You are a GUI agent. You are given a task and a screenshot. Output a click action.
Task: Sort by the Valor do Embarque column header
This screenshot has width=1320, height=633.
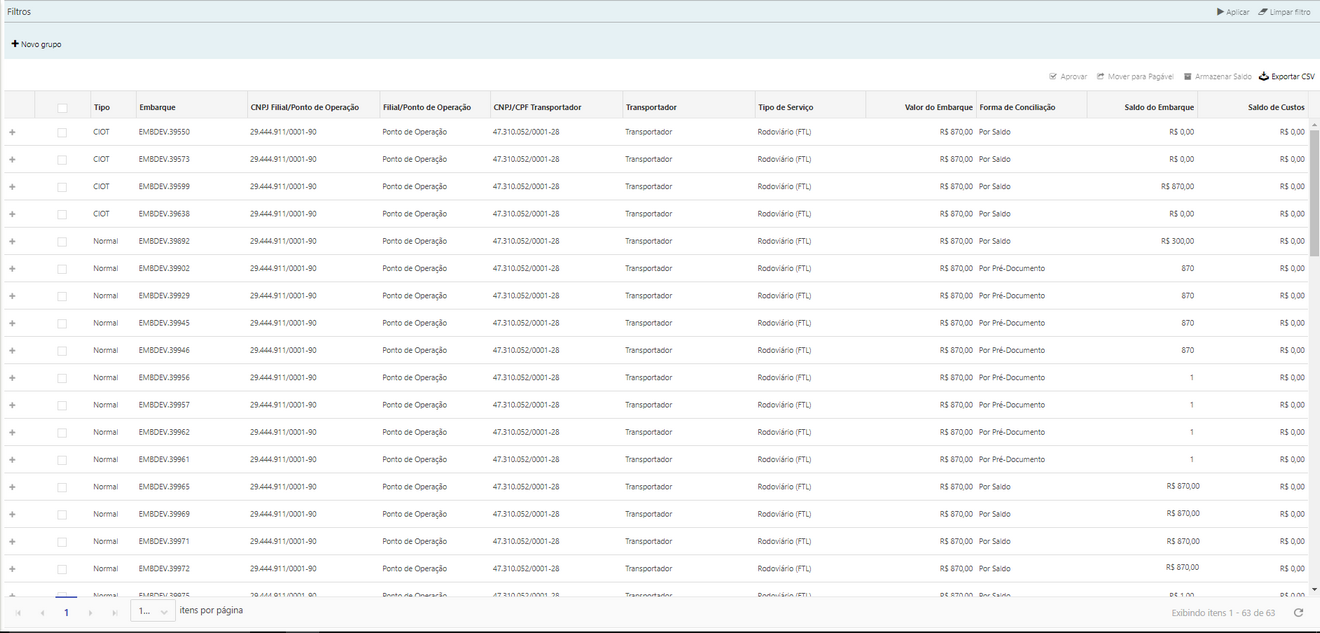coord(938,108)
